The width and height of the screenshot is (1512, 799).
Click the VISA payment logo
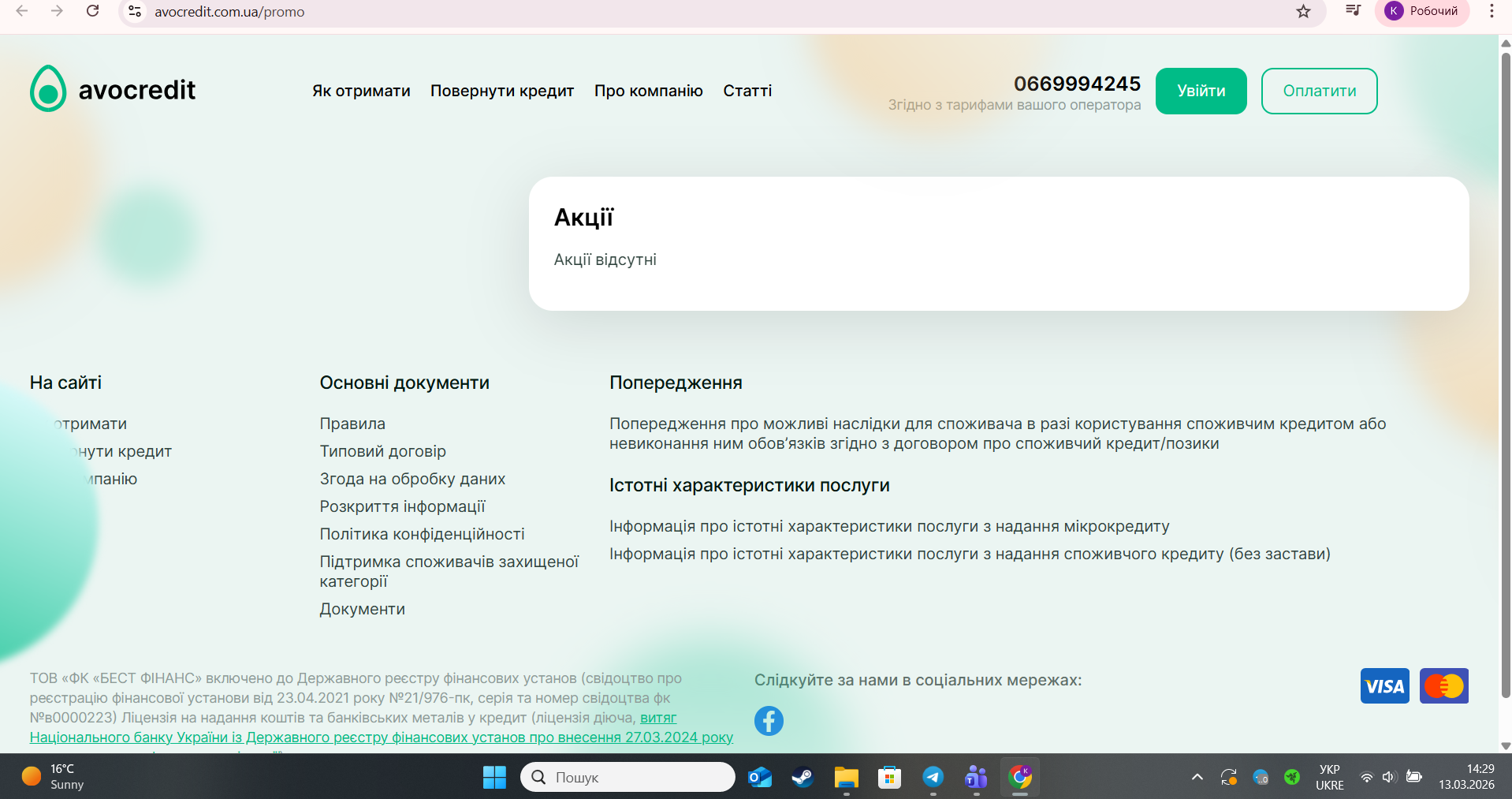1384,686
